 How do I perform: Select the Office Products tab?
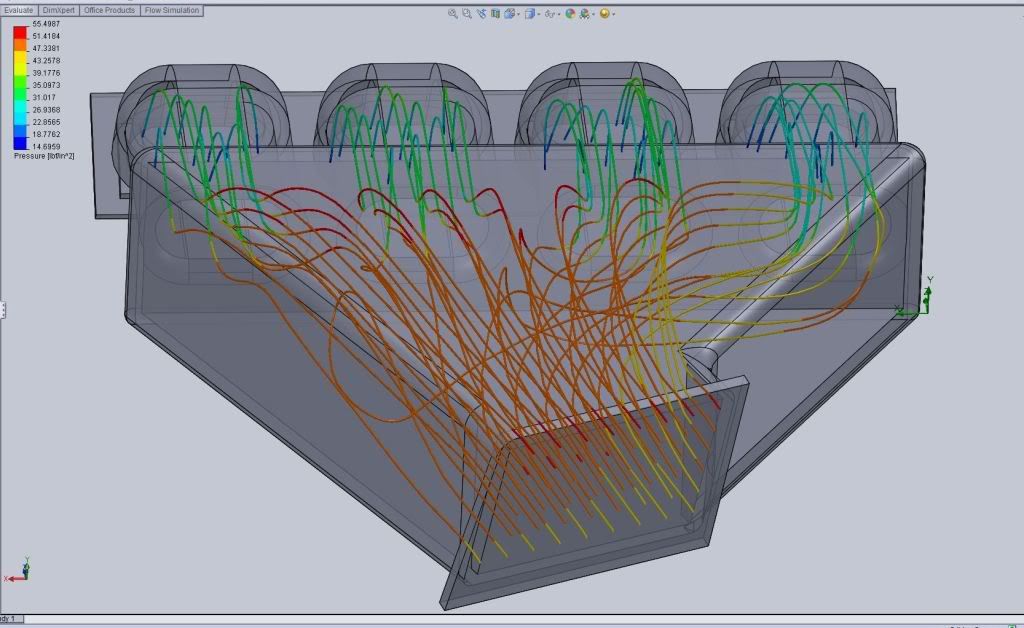click(108, 10)
